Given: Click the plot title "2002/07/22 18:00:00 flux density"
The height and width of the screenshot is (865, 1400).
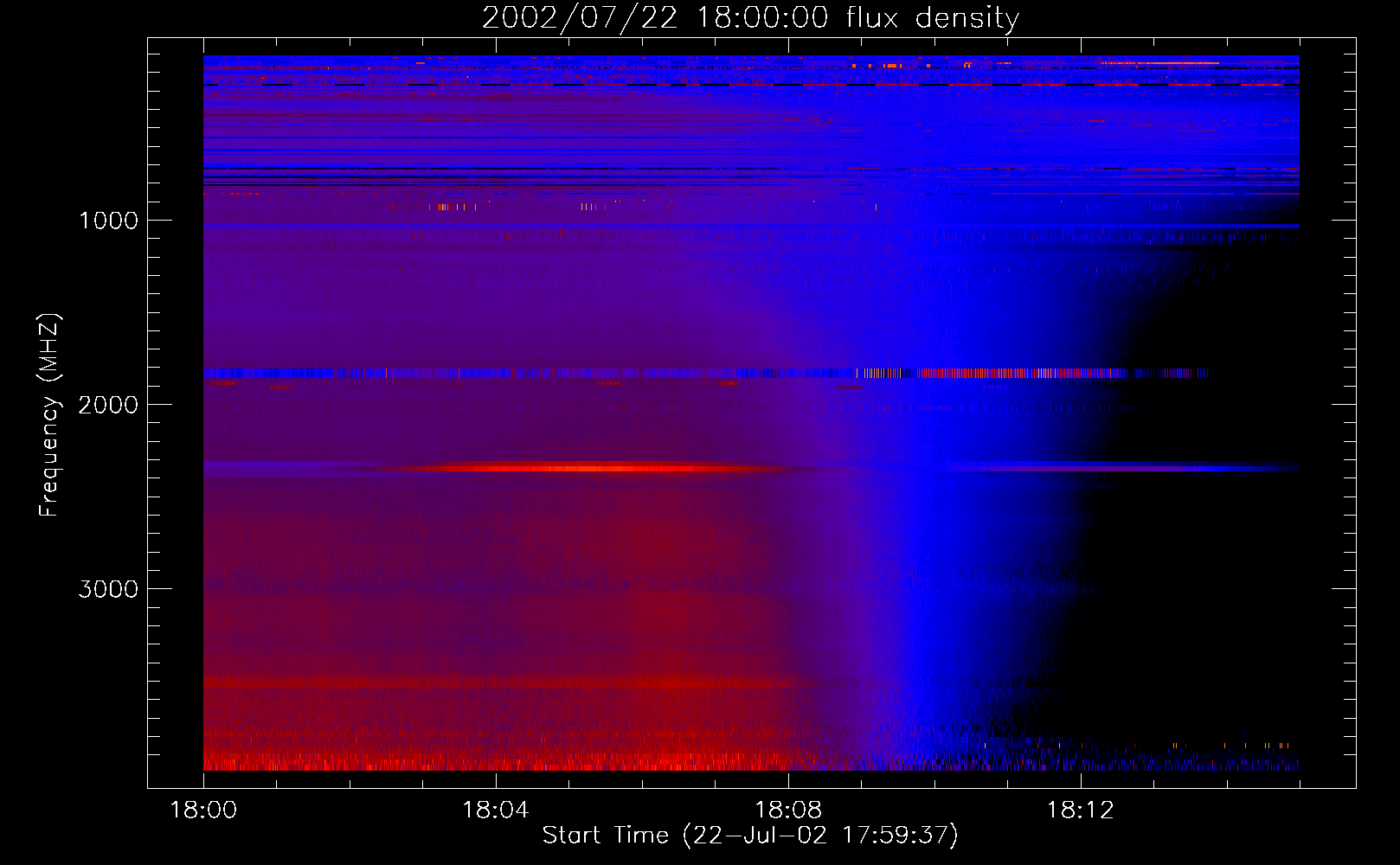Looking at the screenshot, I should tap(750, 17).
